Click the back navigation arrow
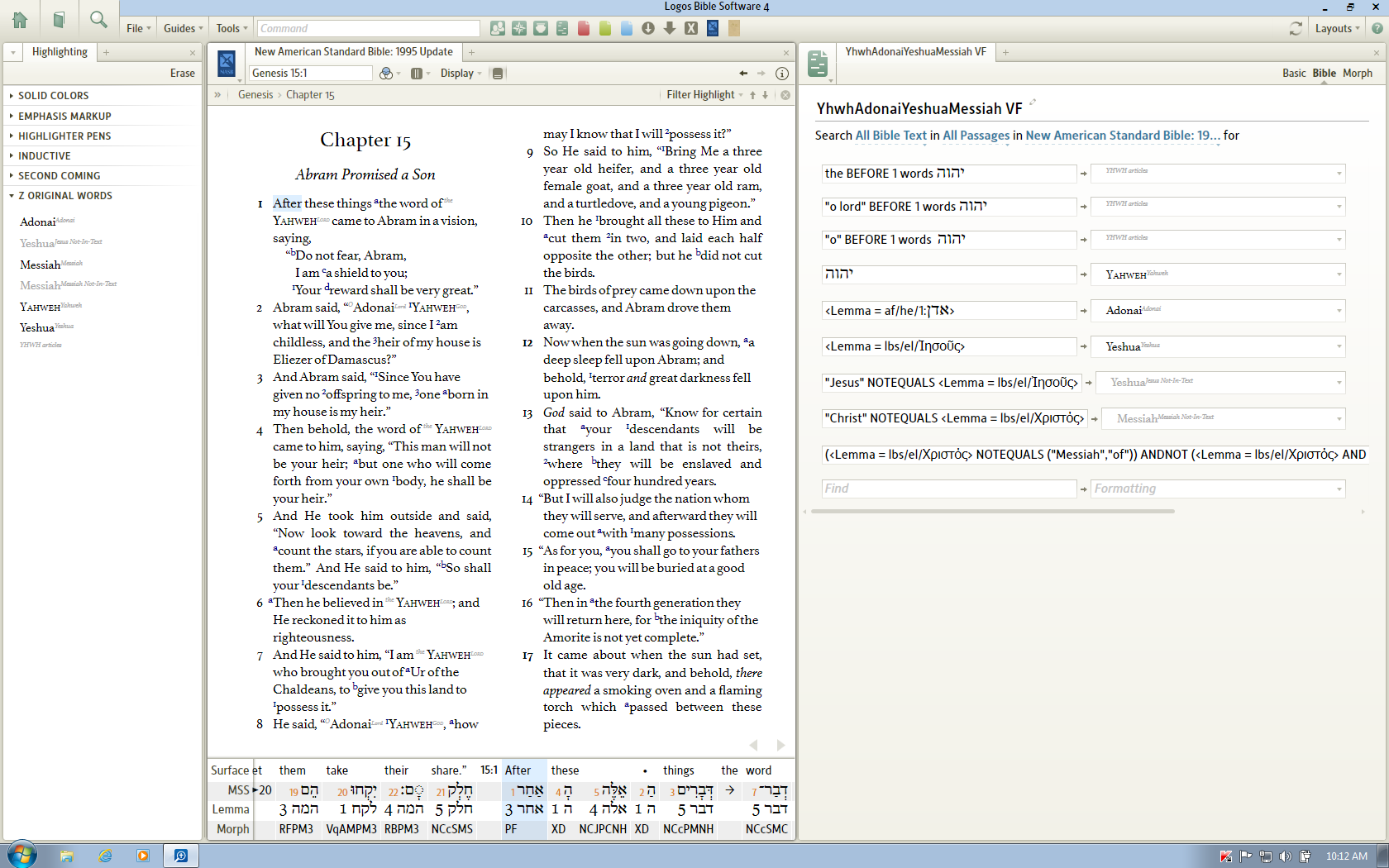This screenshot has height=868, width=1389. pos(743,74)
